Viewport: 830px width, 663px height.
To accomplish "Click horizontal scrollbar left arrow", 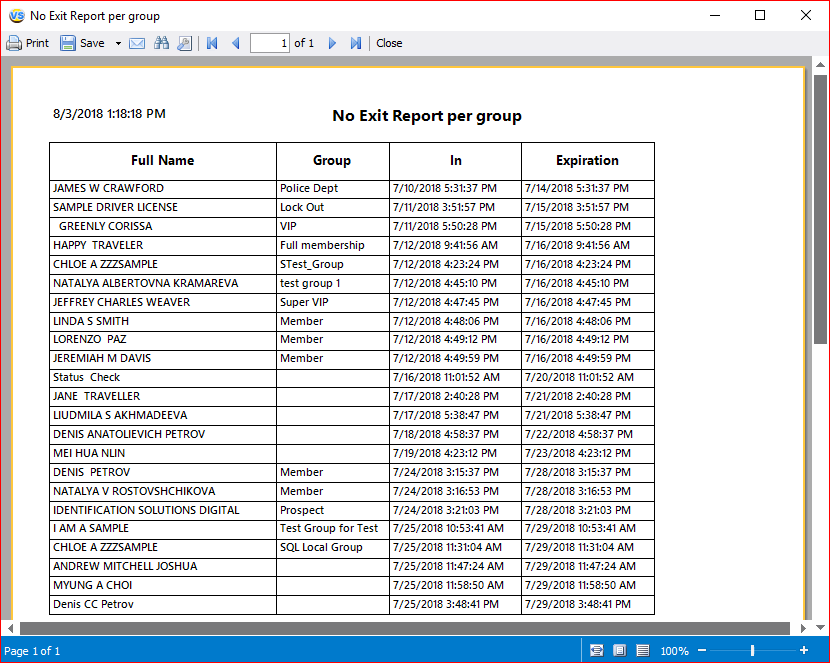I will (x=11, y=628).
